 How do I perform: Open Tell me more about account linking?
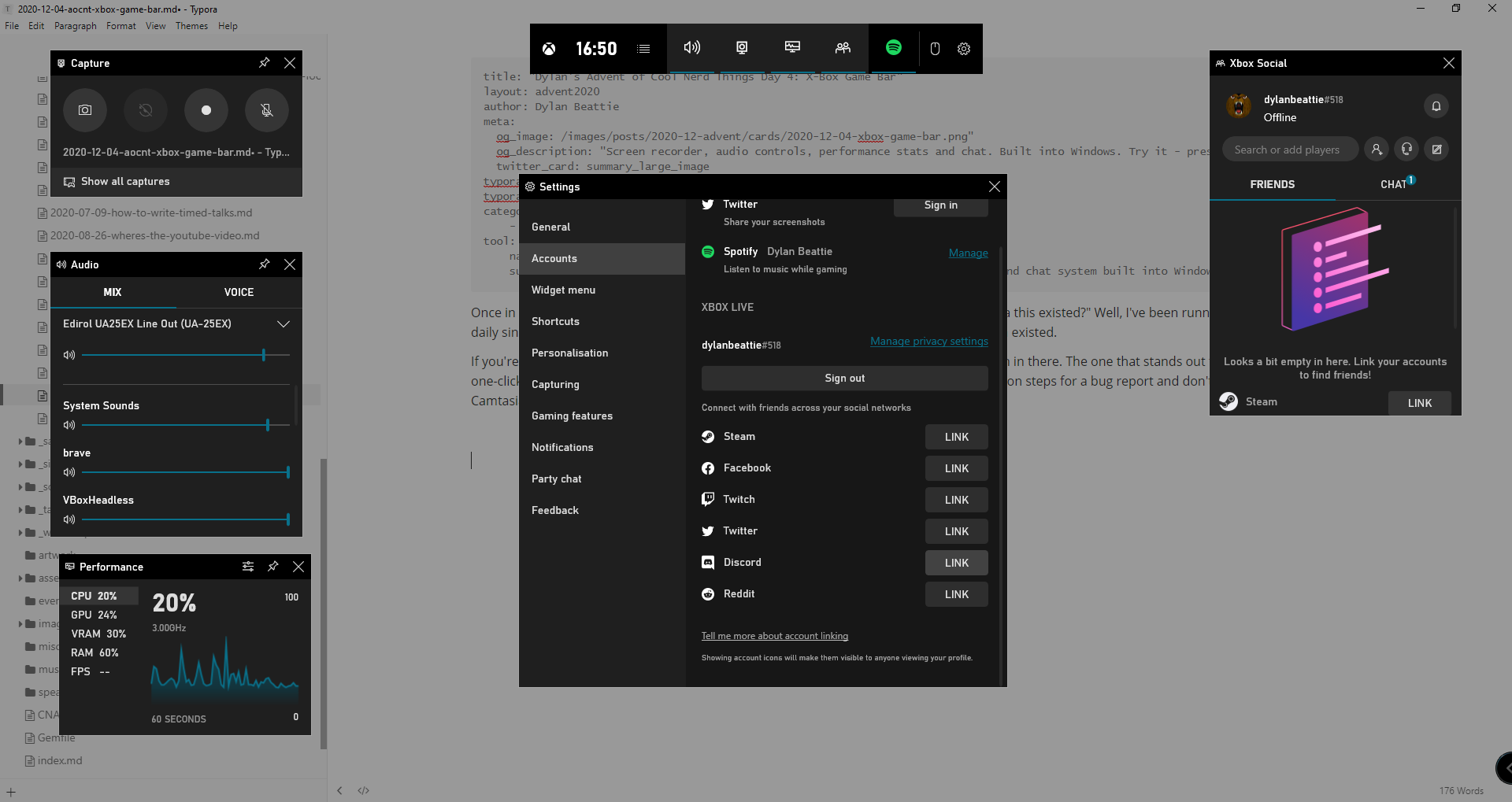[775, 636]
